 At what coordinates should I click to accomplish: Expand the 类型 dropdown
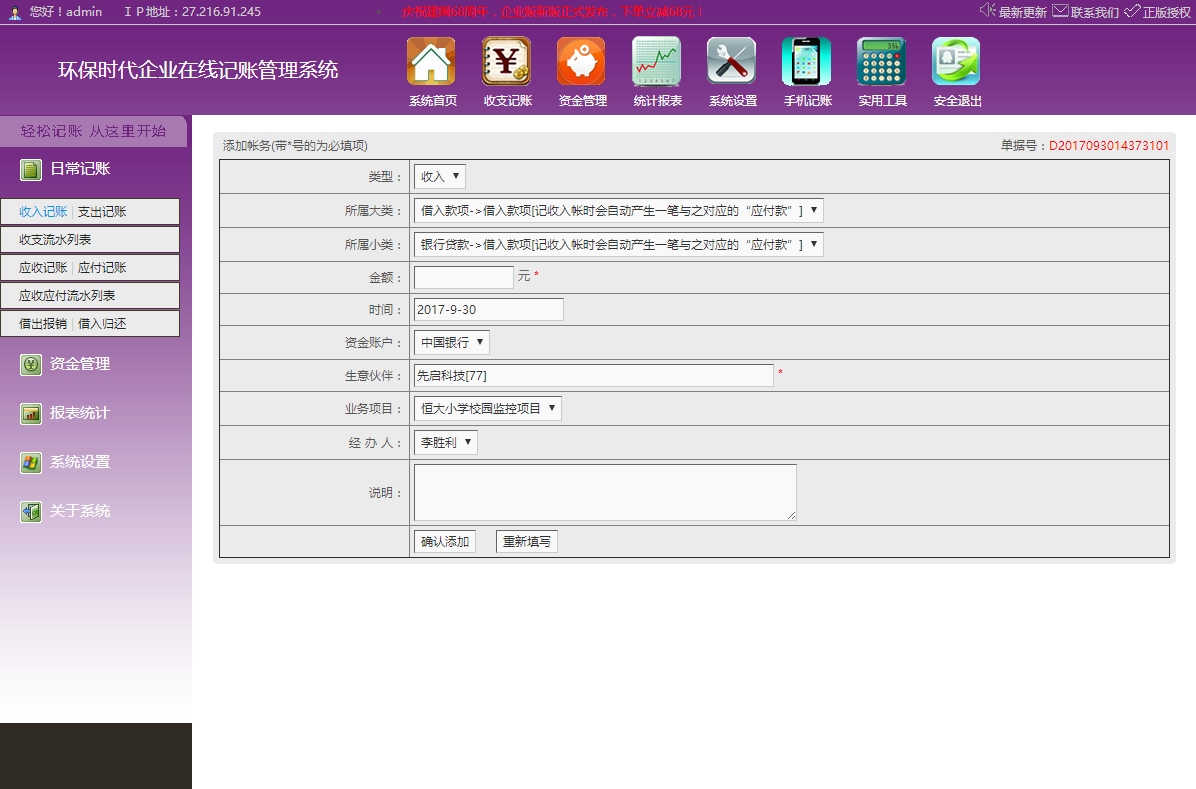coord(440,177)
